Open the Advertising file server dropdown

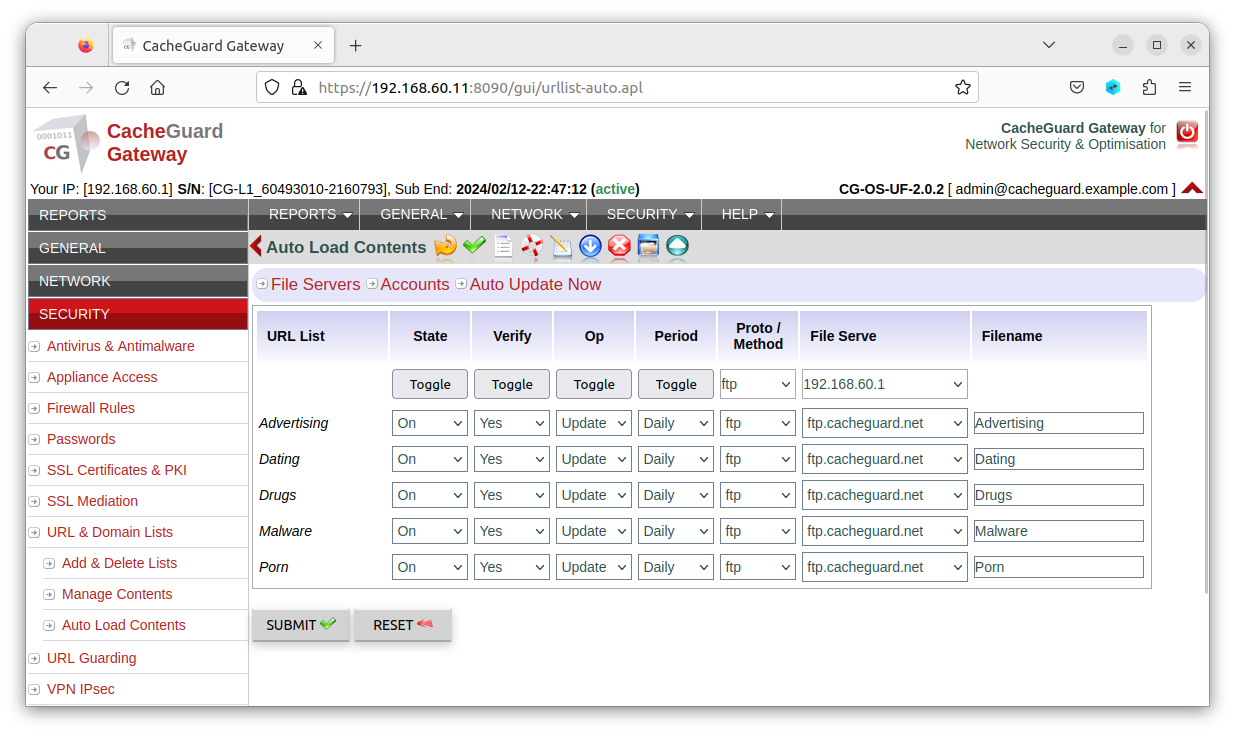point(884,423)
